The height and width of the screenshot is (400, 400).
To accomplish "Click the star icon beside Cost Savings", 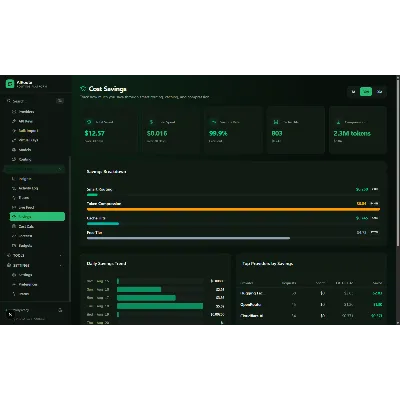I will pyautogui.click(x=83, y=89).
